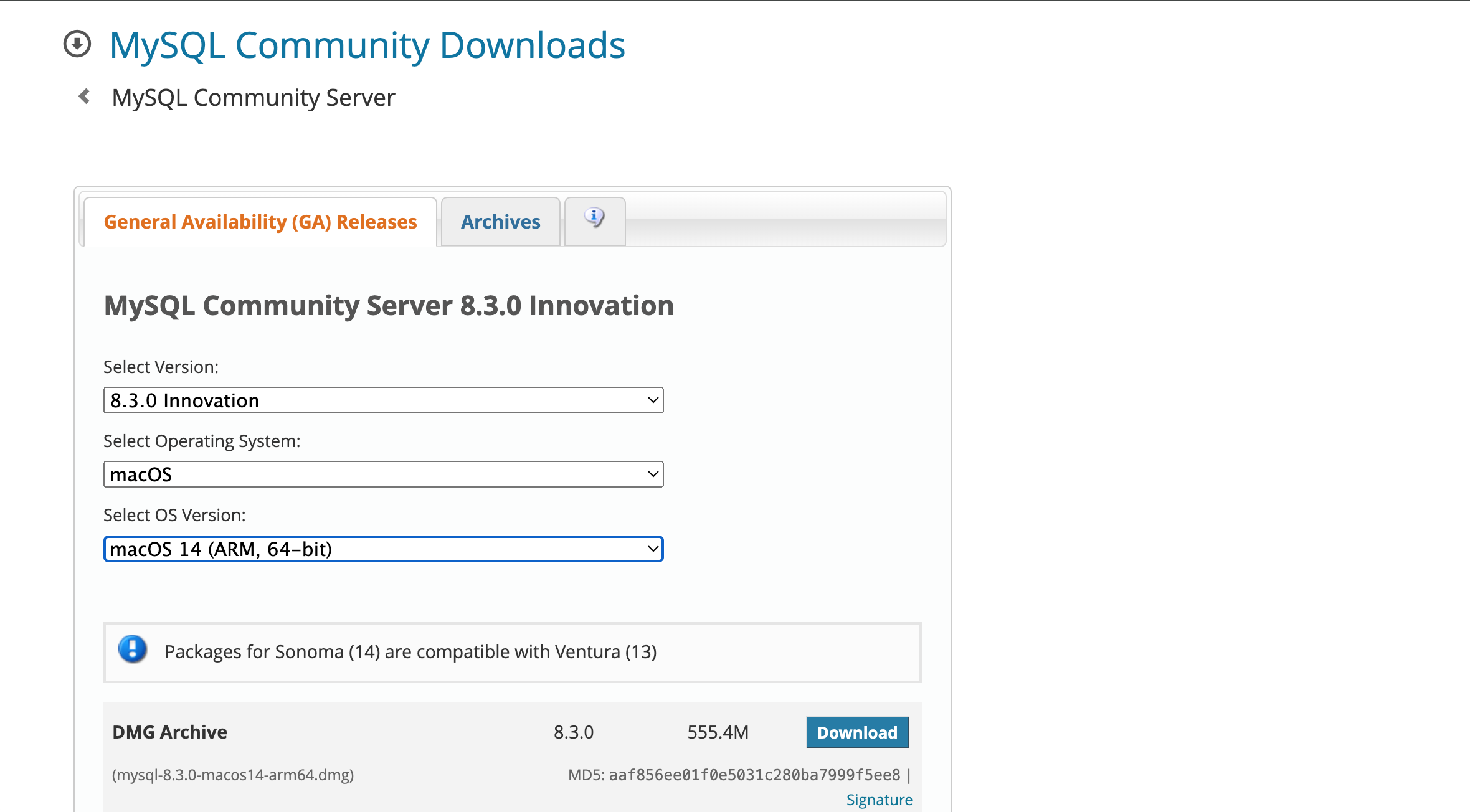
Task: Switch to the Archives tab
Action: tap(501, 222)
